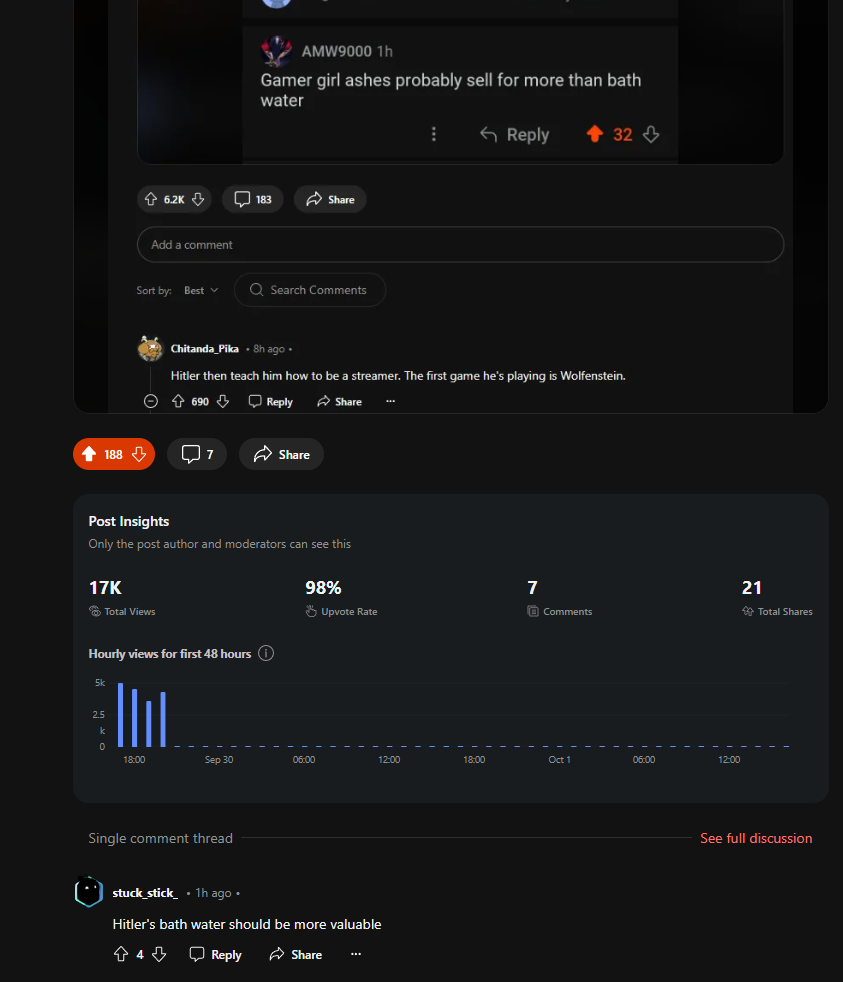Open the post's 7 comments
This screenshot has width=843, height=982.
197,454
